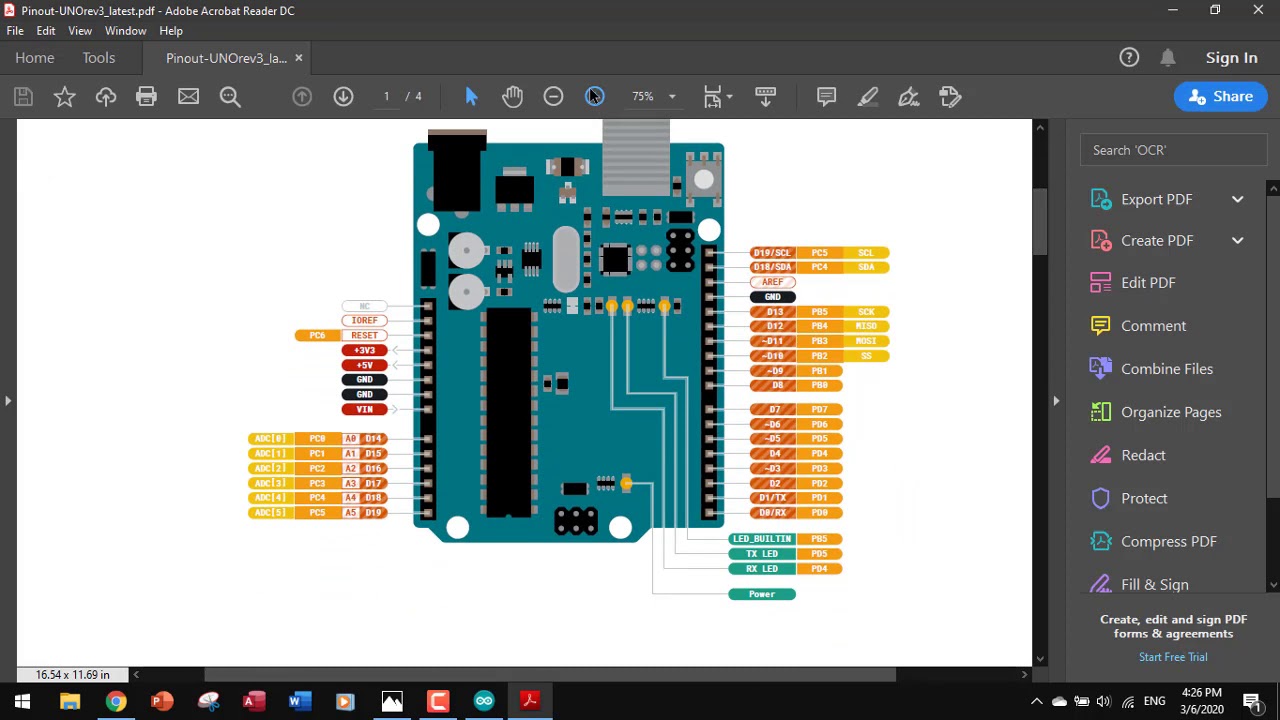Click Start Free Trial link
1280x720 pixels.
coord(1173,657)
